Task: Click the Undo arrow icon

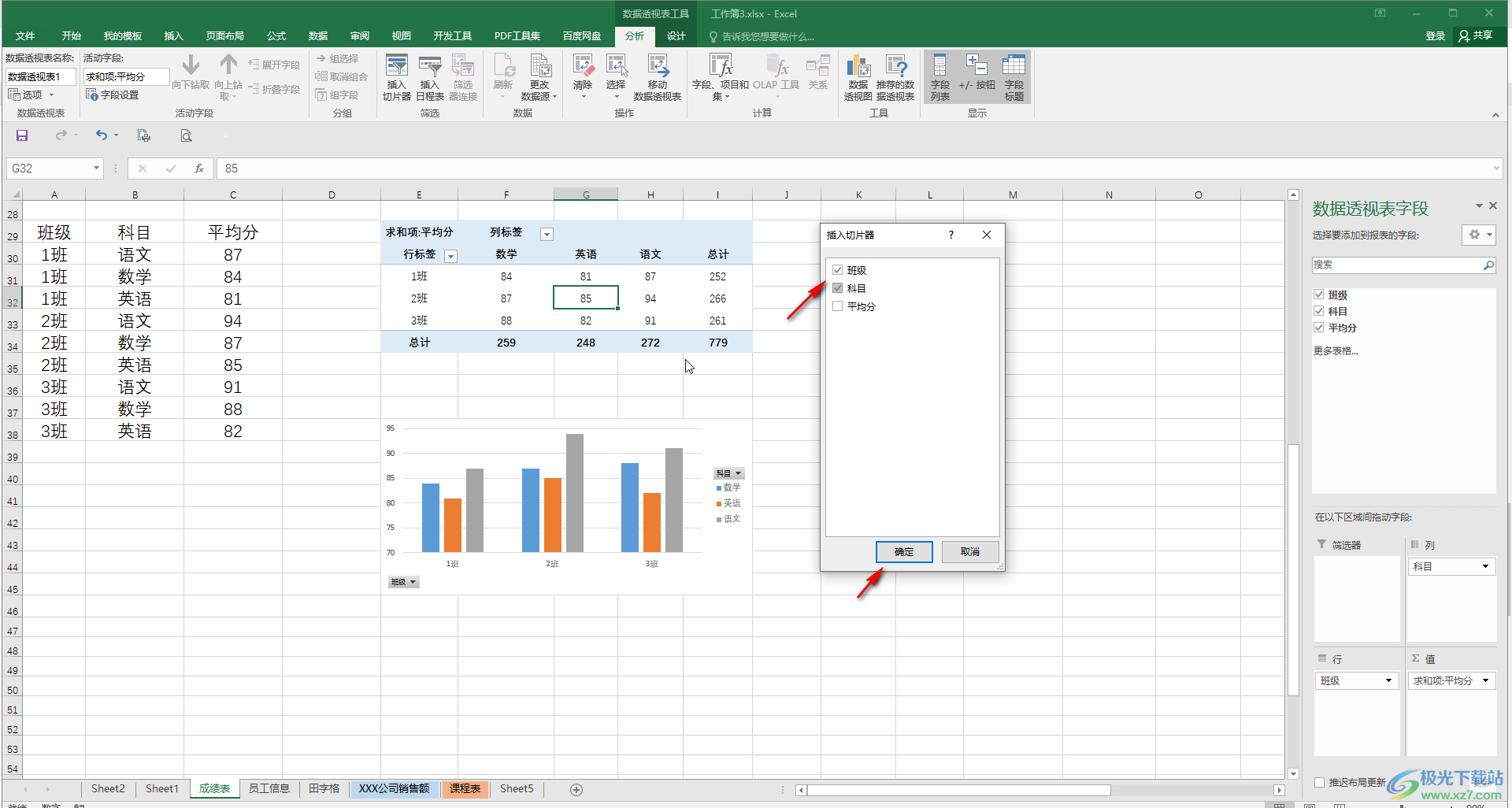Action: 102,135
